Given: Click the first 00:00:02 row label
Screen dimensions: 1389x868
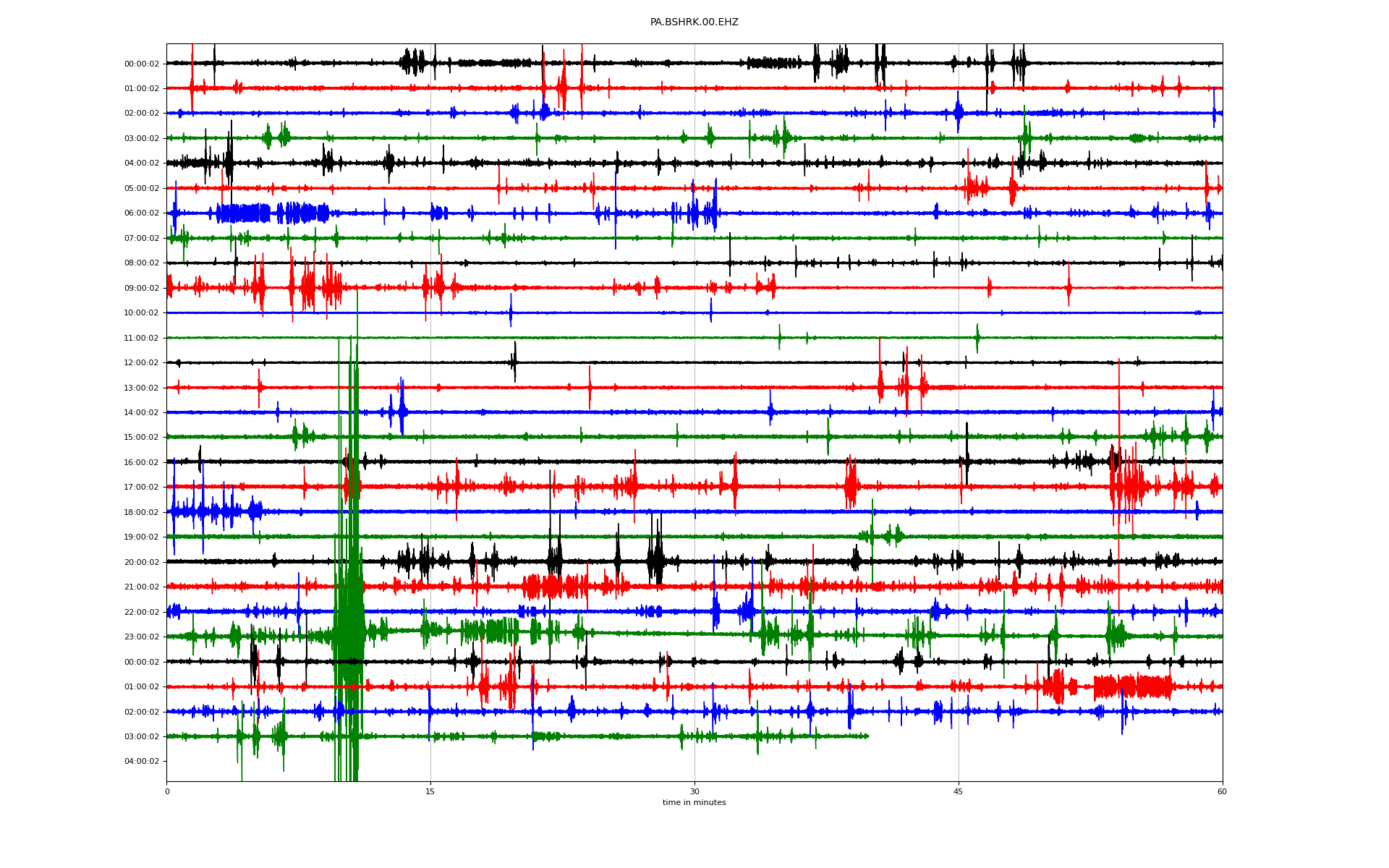Looking at the screenshot, I should (141, 64).
